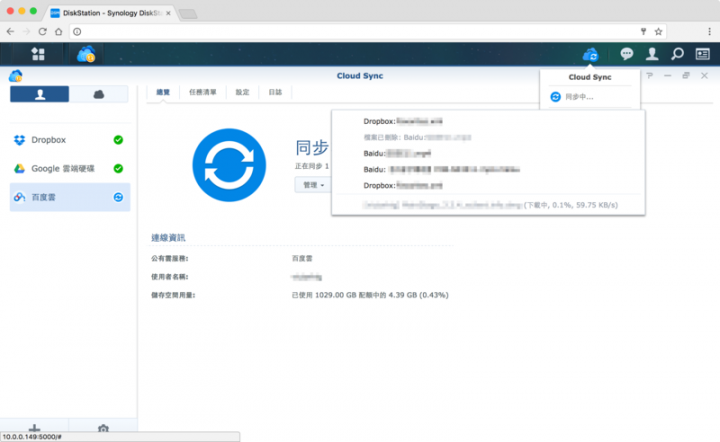Open the 任務清單 task list tab

tap(202, 92)
